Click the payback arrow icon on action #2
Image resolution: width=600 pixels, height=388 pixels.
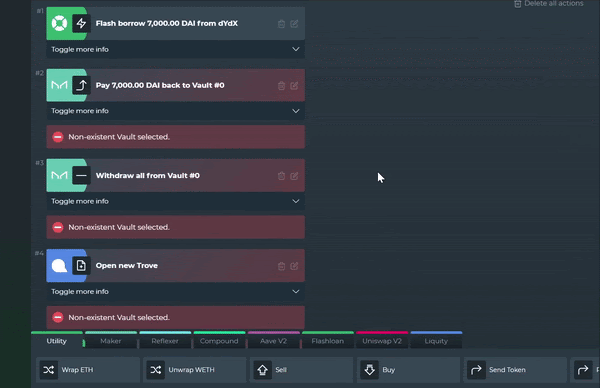pyautogui.click(x=81, y=85)
